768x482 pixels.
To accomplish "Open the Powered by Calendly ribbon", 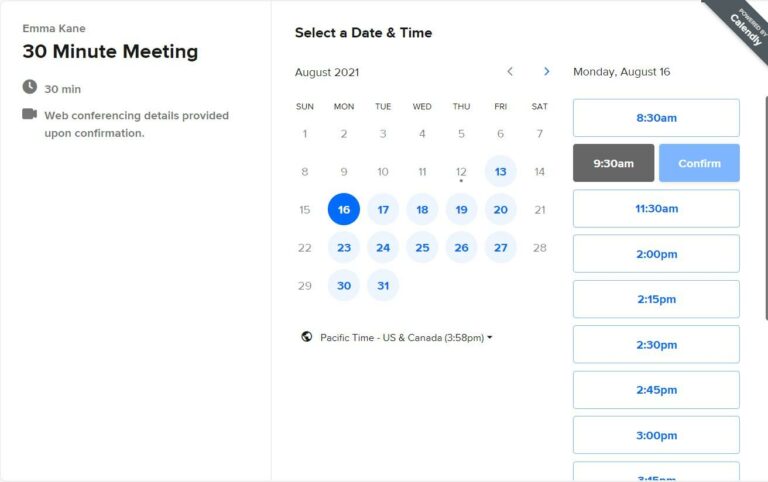I will click(x=739, y=25).
